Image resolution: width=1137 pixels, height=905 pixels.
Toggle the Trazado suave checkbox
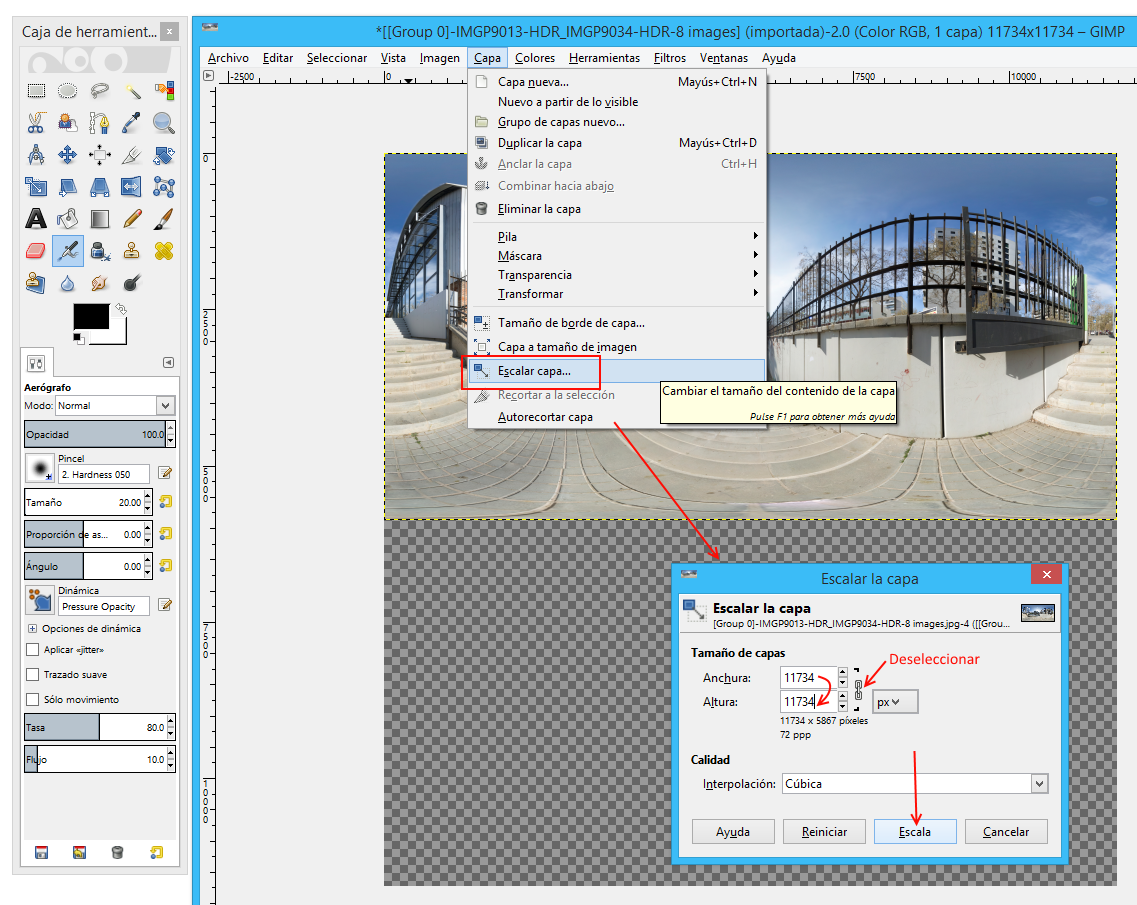point(33,675)
